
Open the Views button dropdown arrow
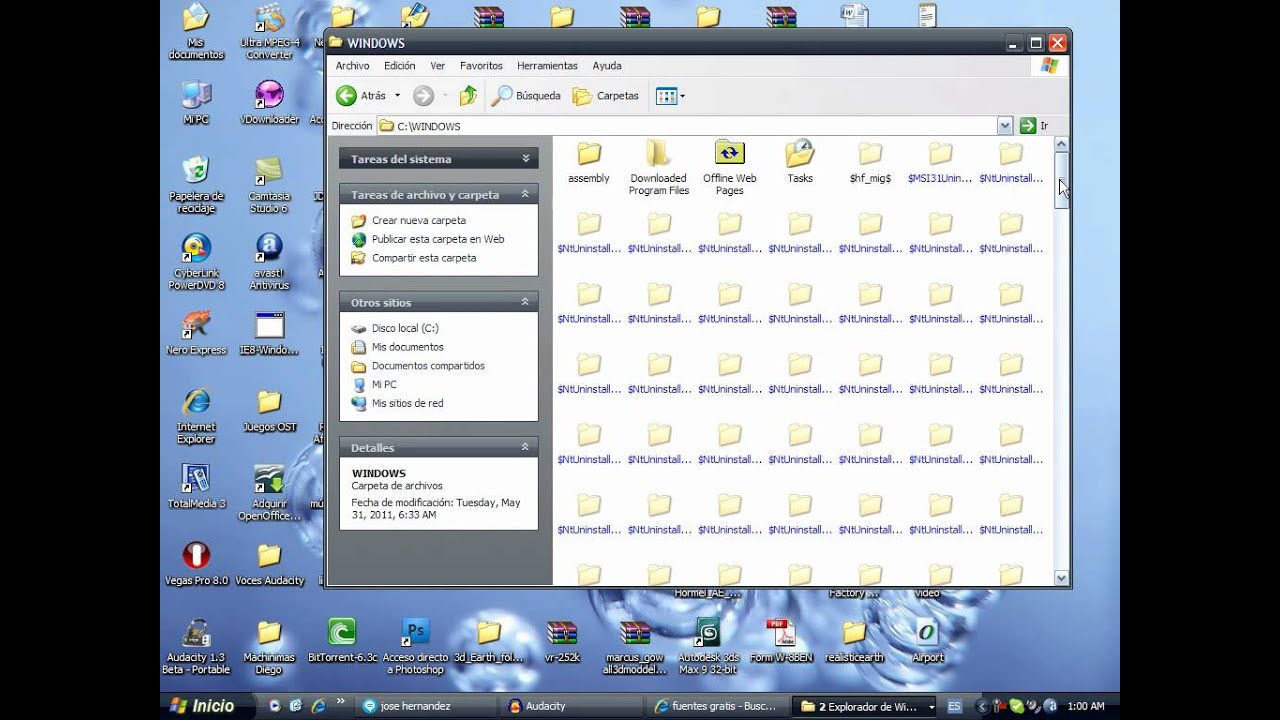pyautogui.click(x=683, y=96)
